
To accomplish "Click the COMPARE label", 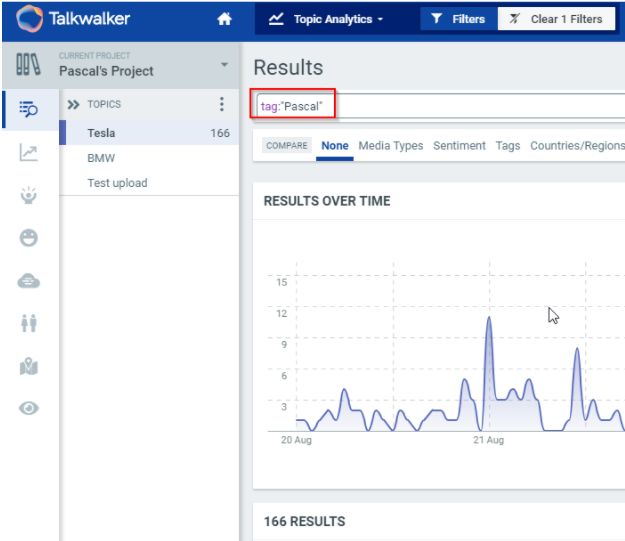I will pyautogui.click(x=287, y=146).
